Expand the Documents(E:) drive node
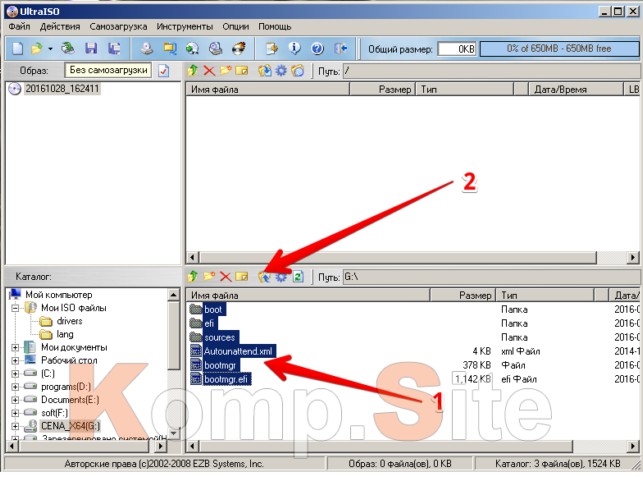Viewport: 643px width, 477px height. coord(15,400)
